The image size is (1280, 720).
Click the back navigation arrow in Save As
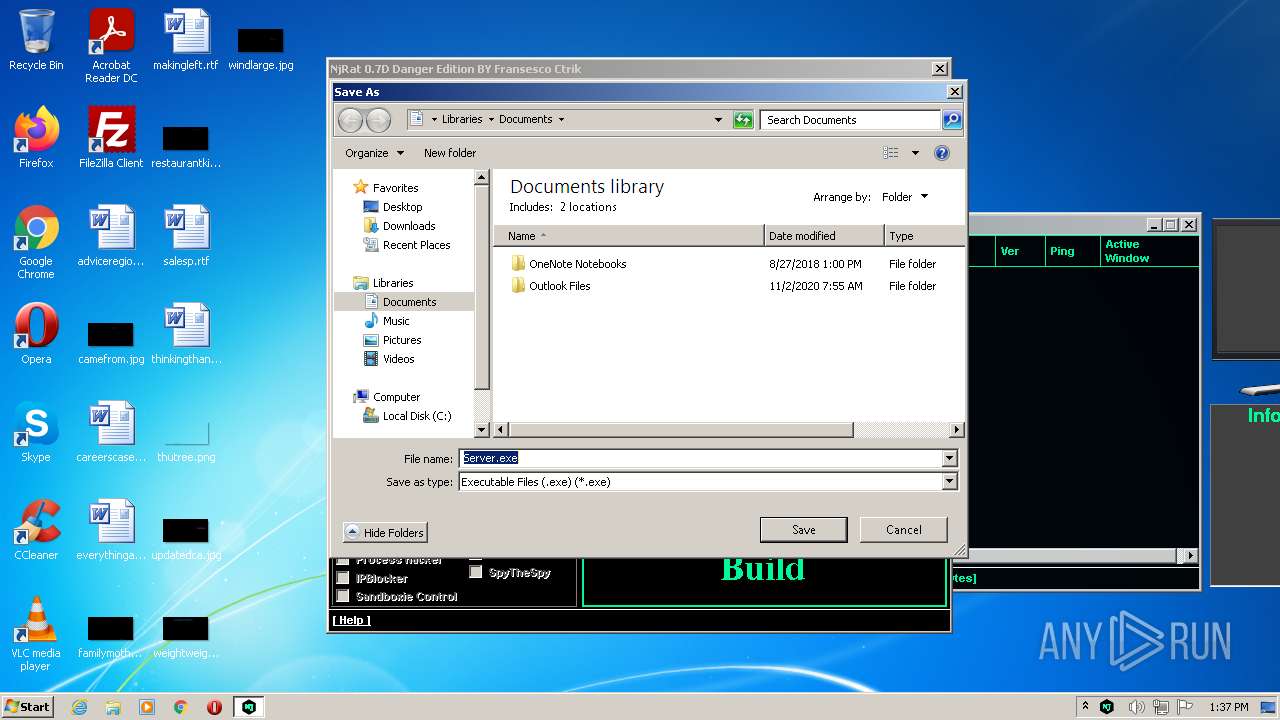350,120
